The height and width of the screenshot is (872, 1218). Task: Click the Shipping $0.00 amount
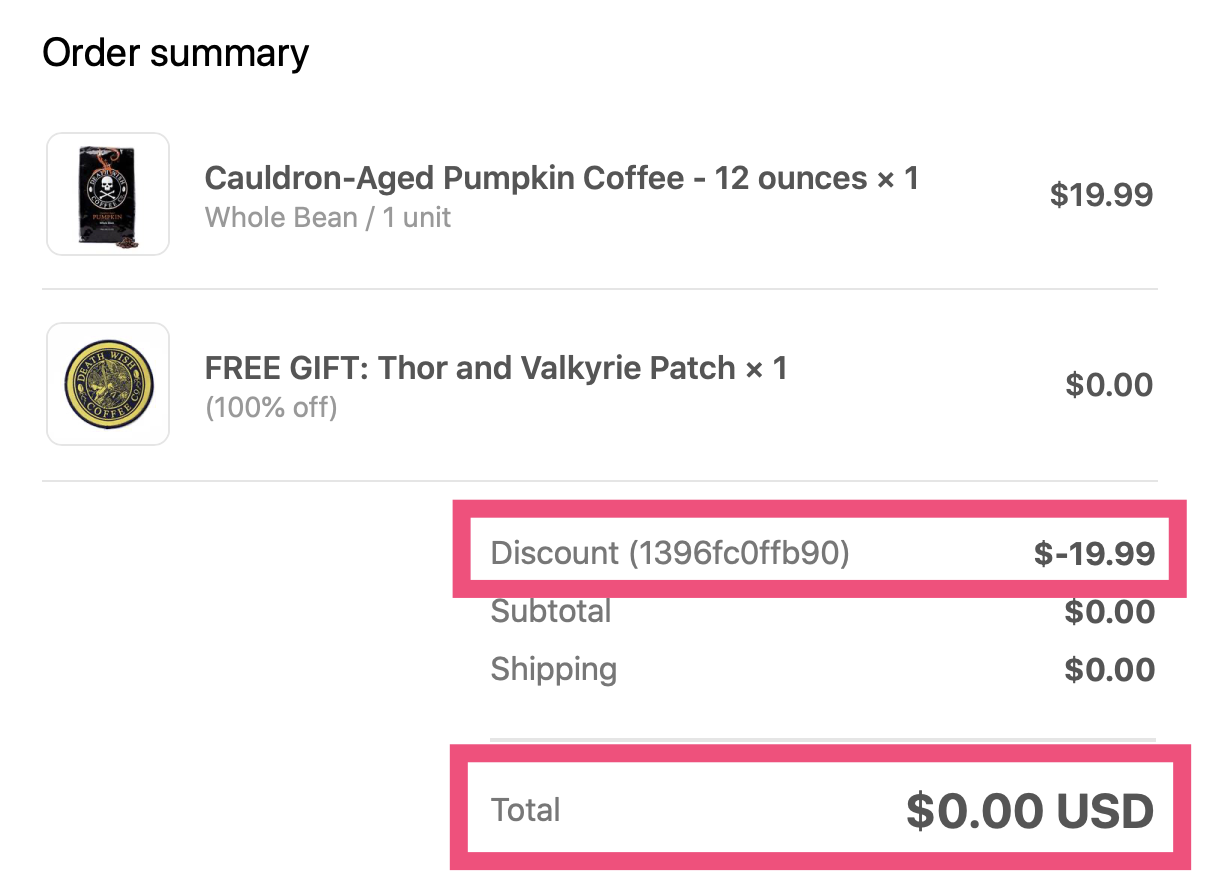click(1109, 669)
